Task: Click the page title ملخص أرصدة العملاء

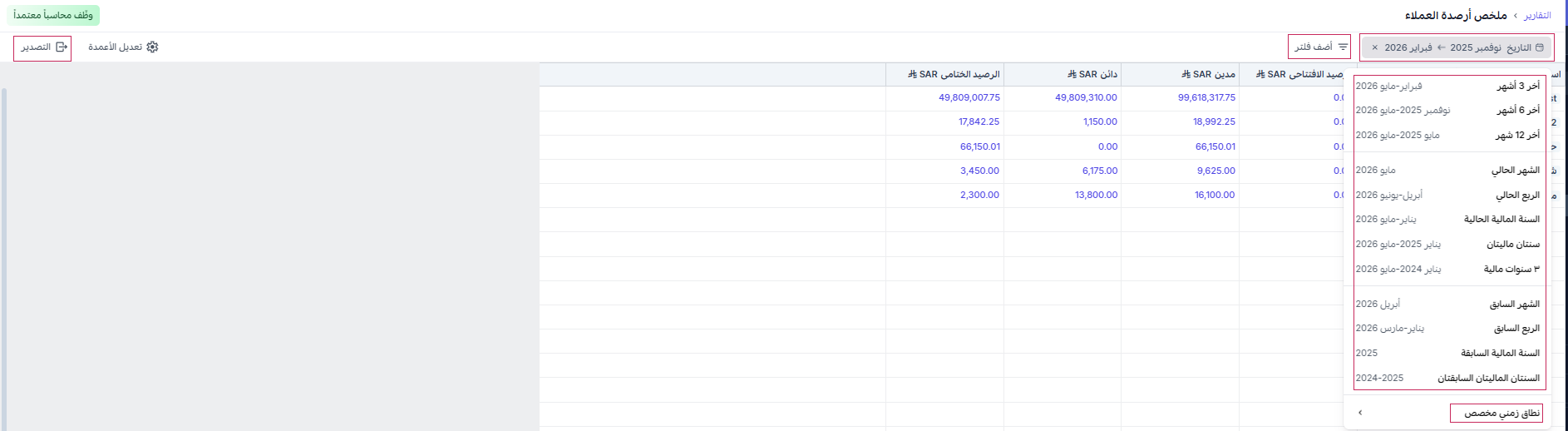Action: tap(1456, 16)
